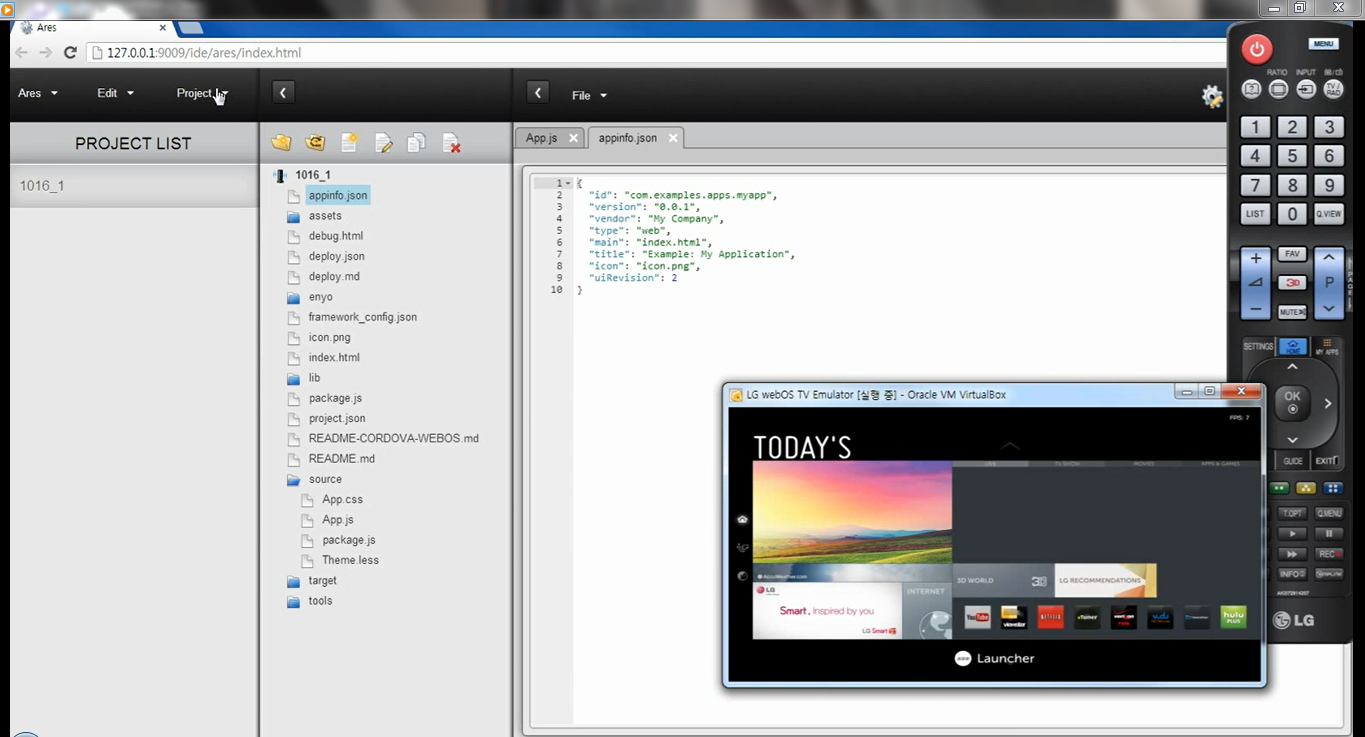Click the green color button on the remote

point(1279,488)
